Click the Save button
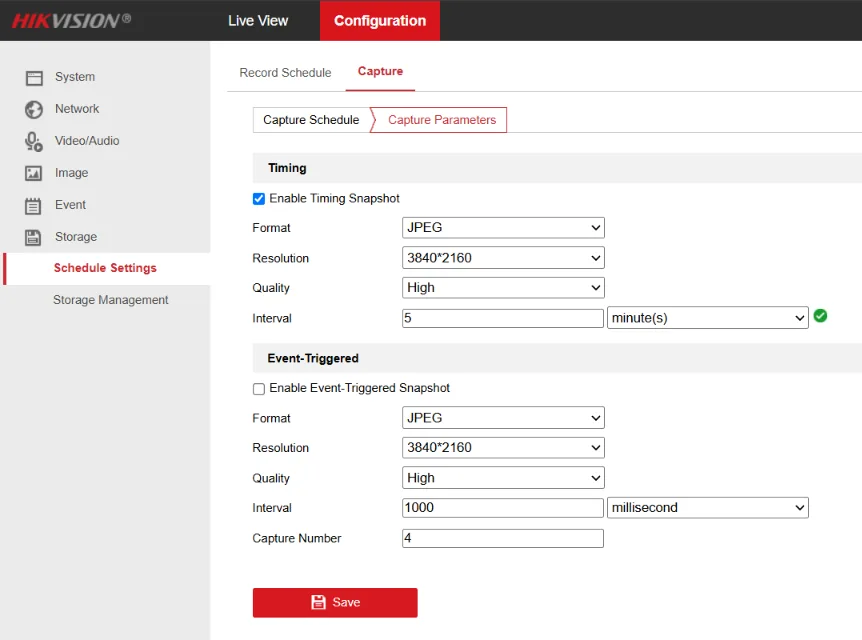The width and height of the screenshot is (862, 640). [335, 602]
